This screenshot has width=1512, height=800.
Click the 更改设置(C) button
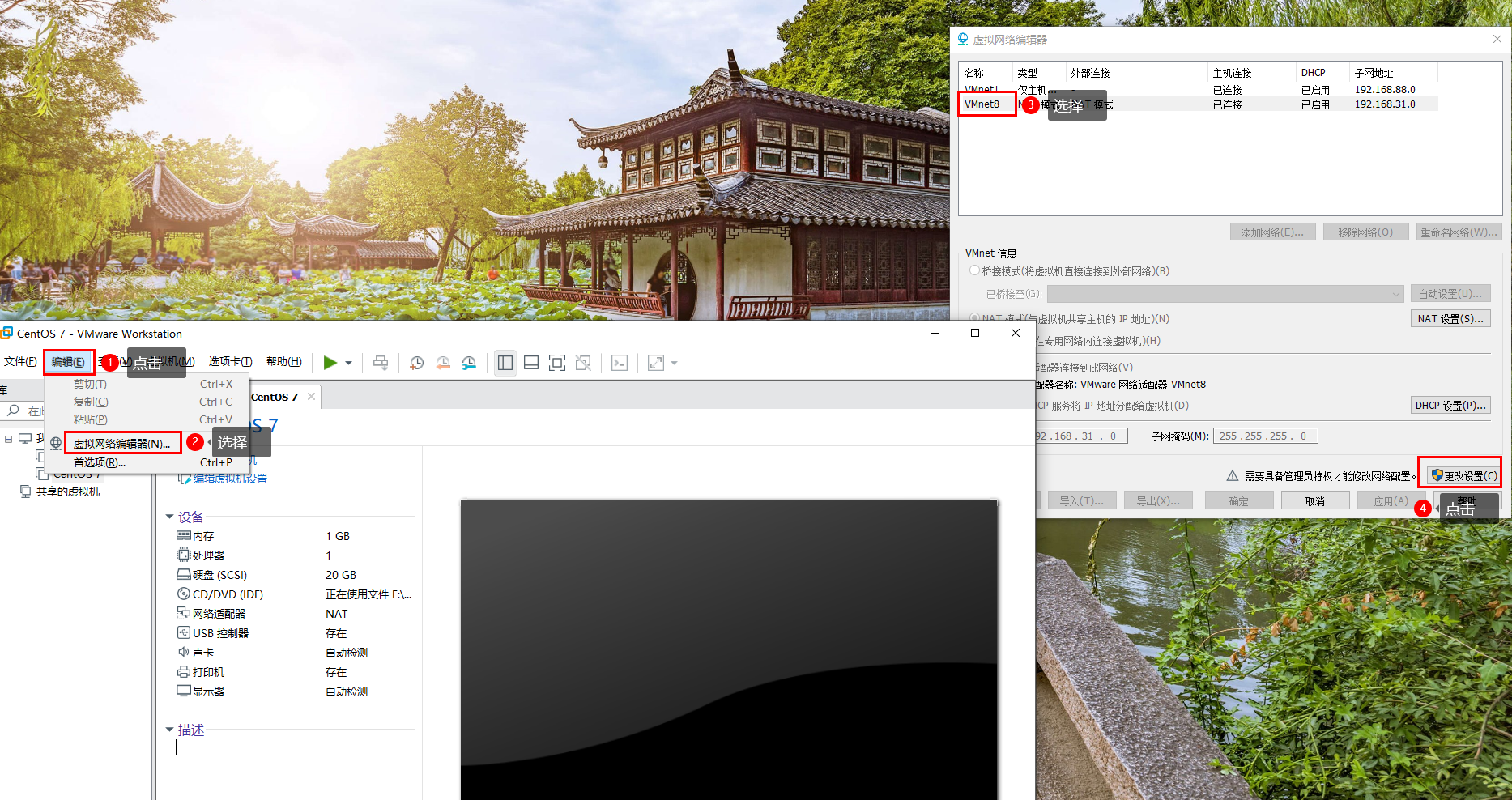pos(1463,475)
